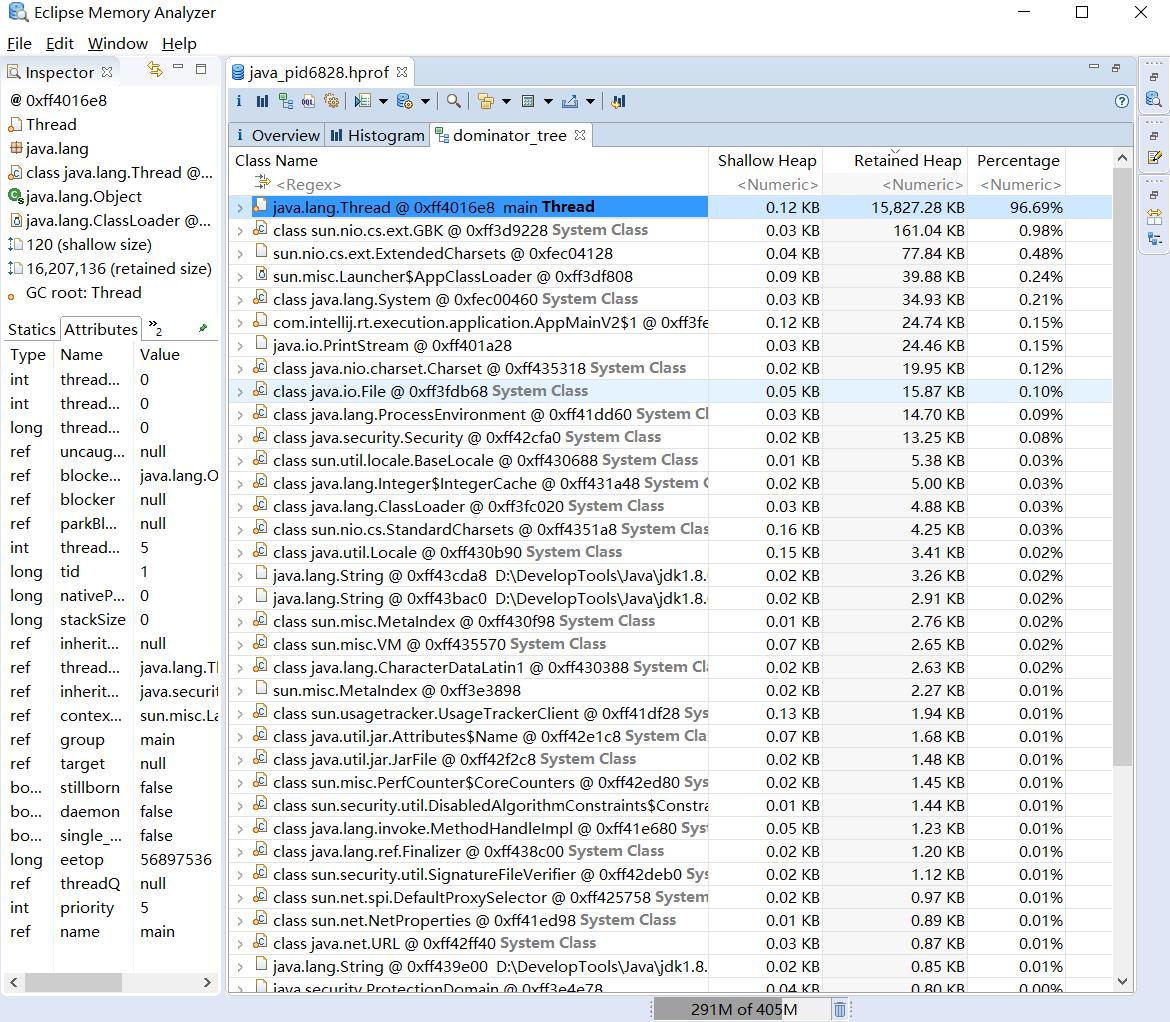Image resolution: width=1170 pixels, height=1022 pixels.
Task: Select class java.lang.System row
Action: (670, 300)
